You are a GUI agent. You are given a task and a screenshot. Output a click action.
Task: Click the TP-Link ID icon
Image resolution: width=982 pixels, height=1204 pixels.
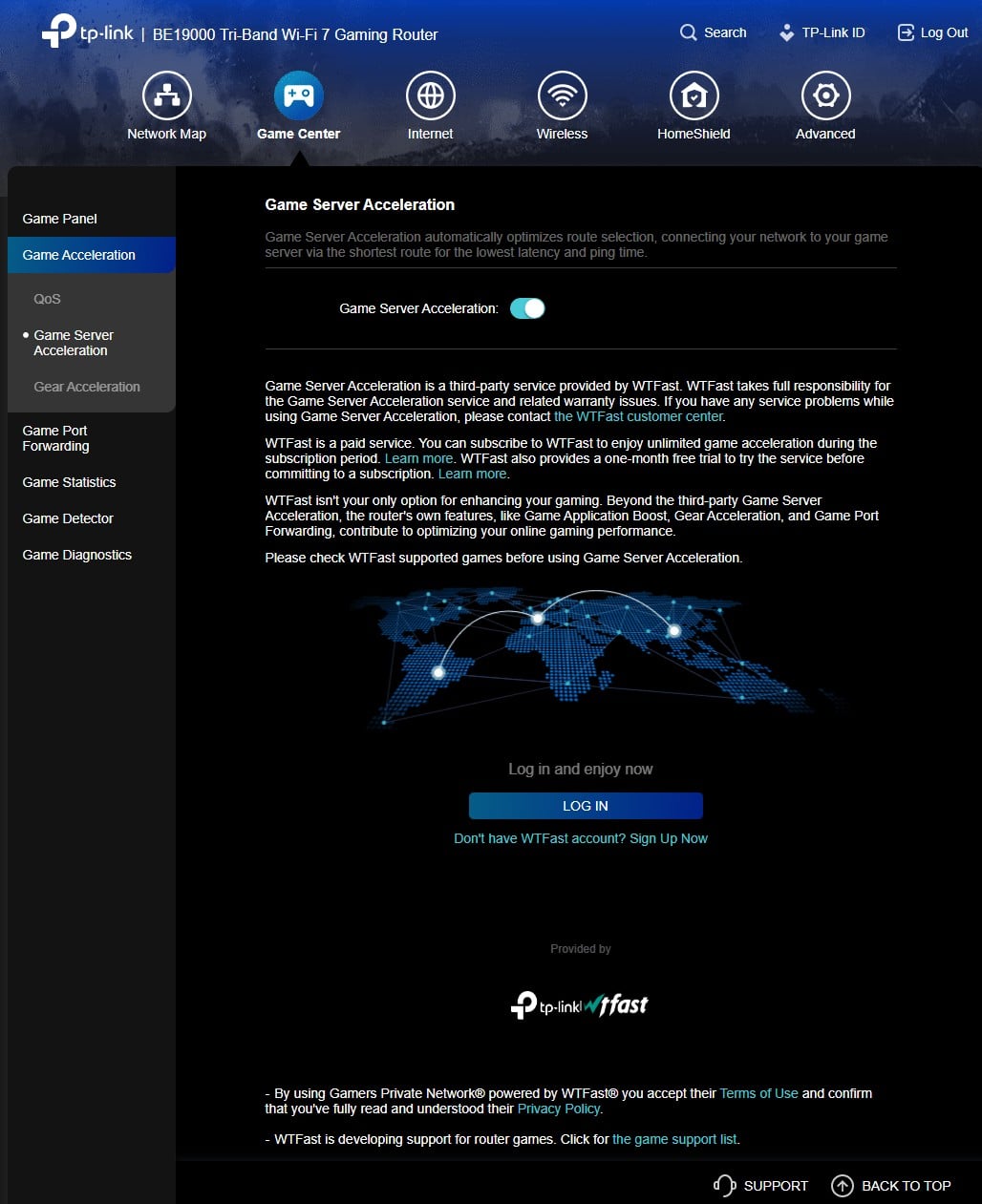786,32
